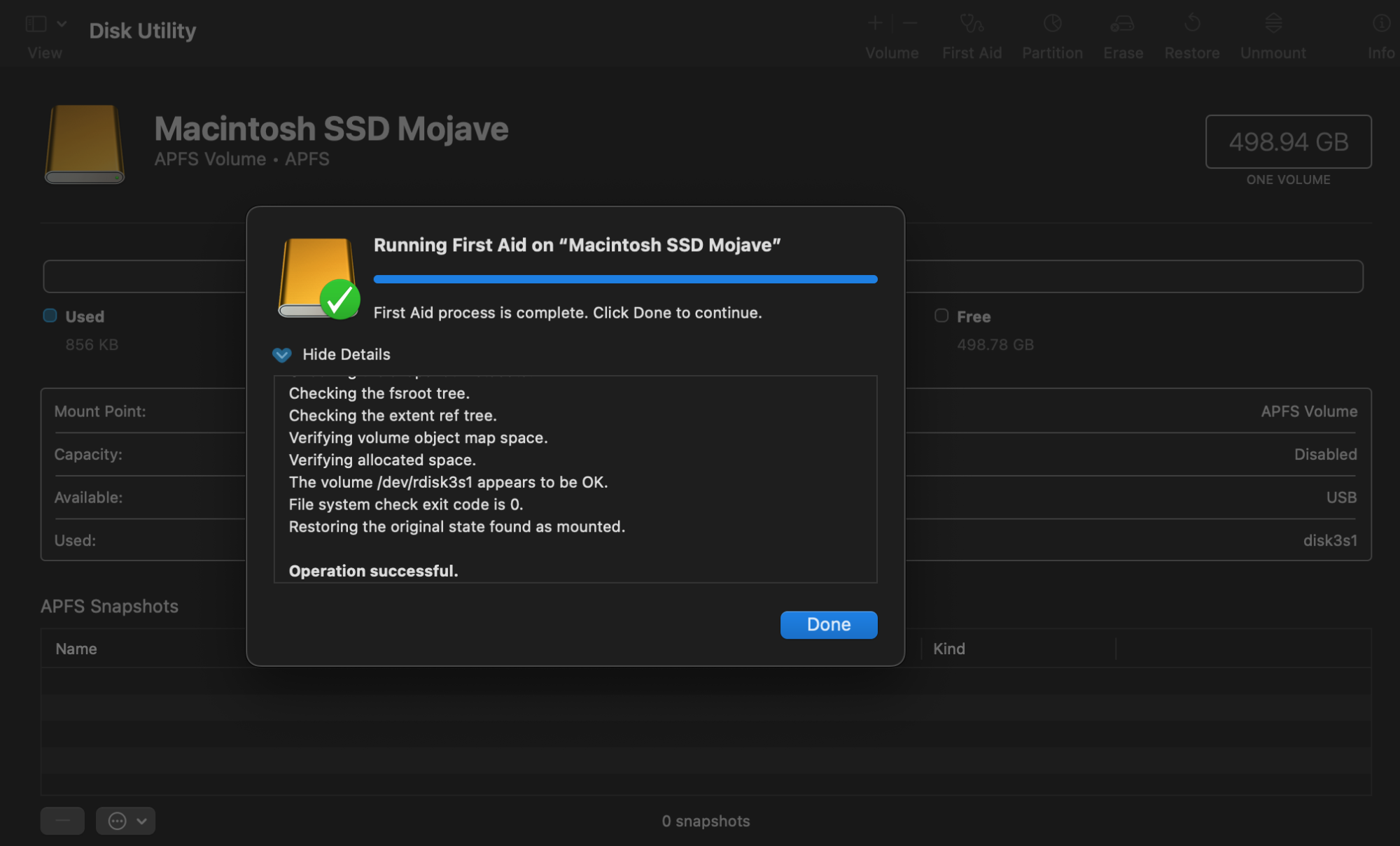
Task: Click the Info circle icon
Action: [x=1381, y=24]
